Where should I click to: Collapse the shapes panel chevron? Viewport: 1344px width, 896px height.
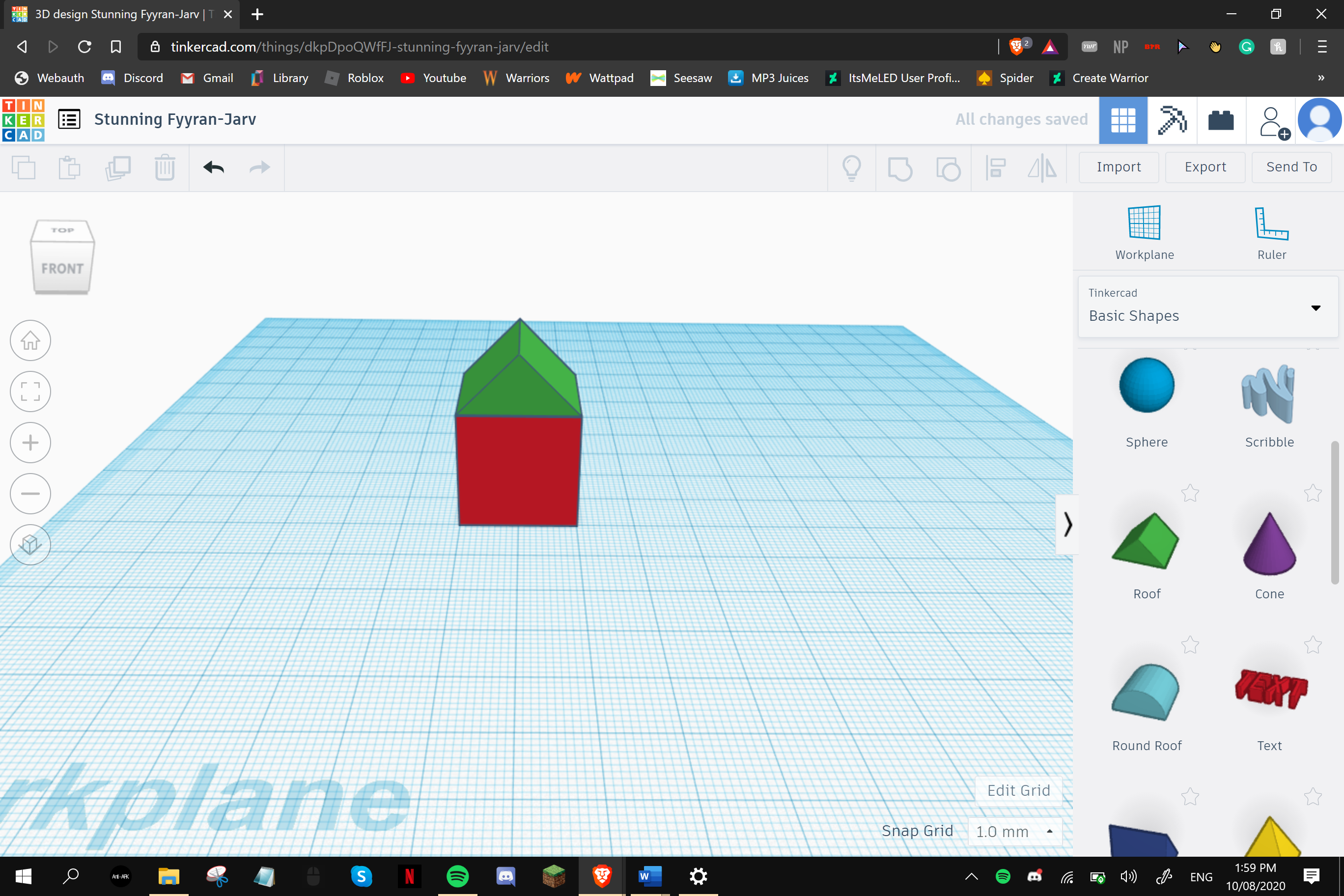pyautogui.click(x=1067, y=524)
